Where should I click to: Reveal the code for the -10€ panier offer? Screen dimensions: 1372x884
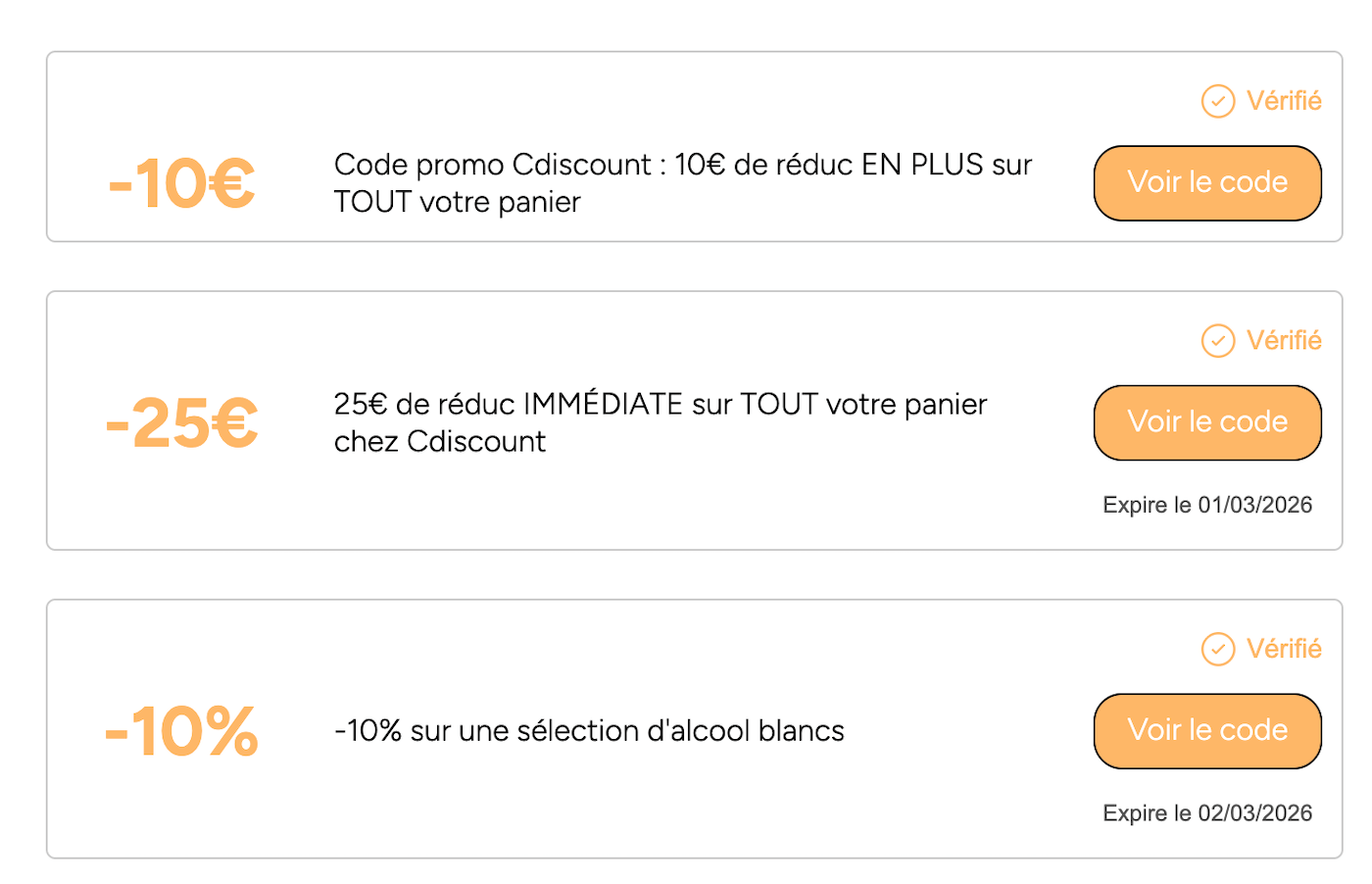tap(1206, 183)
